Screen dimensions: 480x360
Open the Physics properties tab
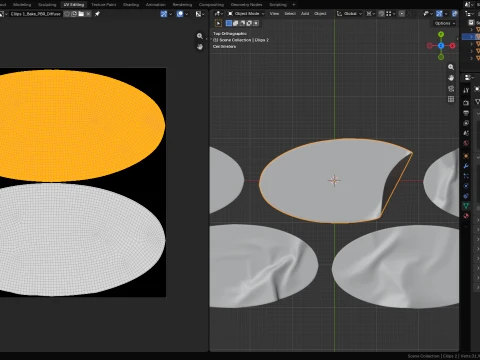click(466, 186)
